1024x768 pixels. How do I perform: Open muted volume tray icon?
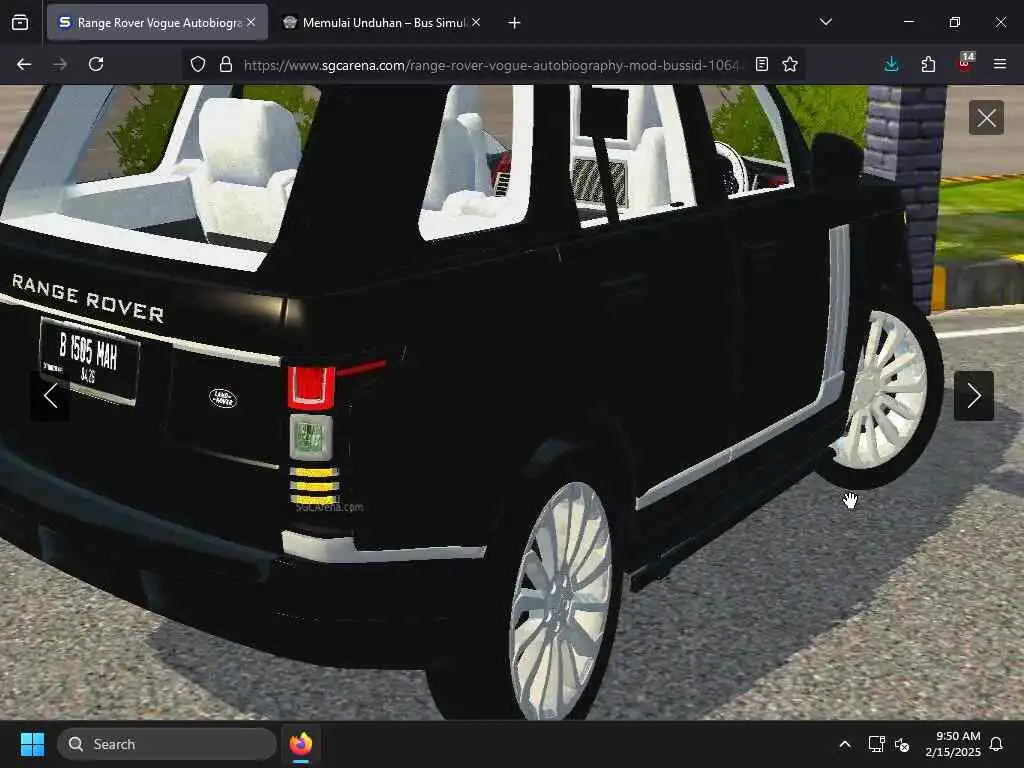(903, 744)
